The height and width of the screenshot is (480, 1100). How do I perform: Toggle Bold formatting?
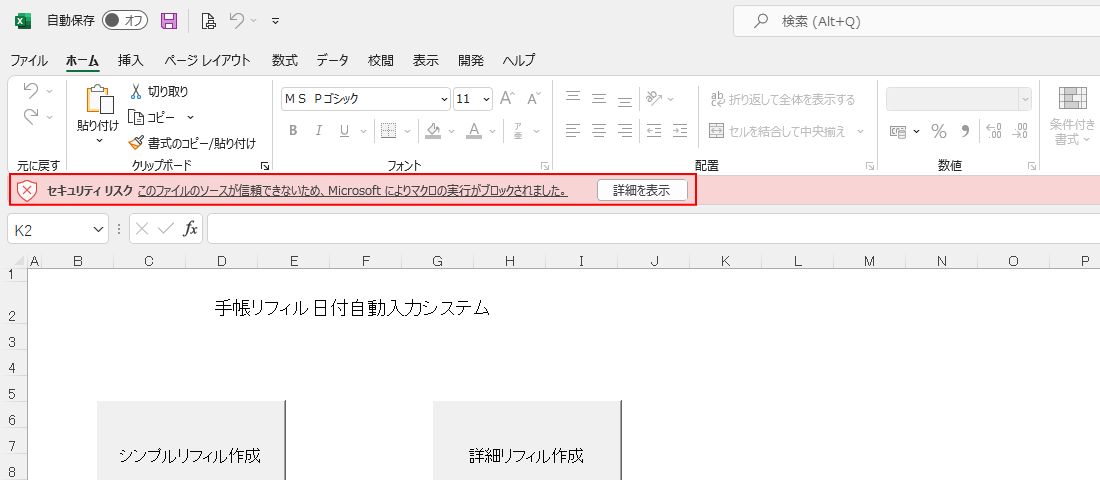coord(293,131)
